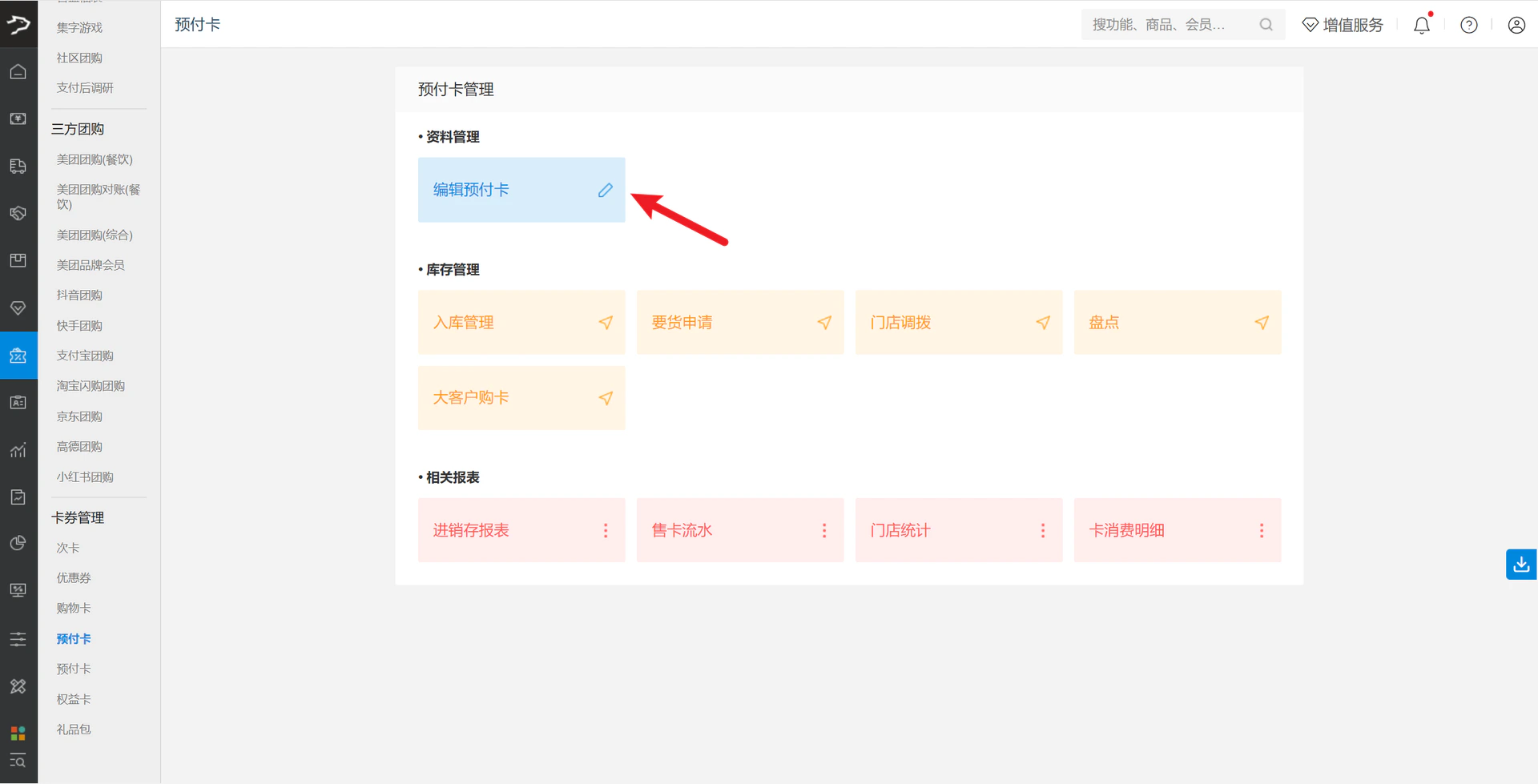Open 门店调拨 card

[959, 322]
